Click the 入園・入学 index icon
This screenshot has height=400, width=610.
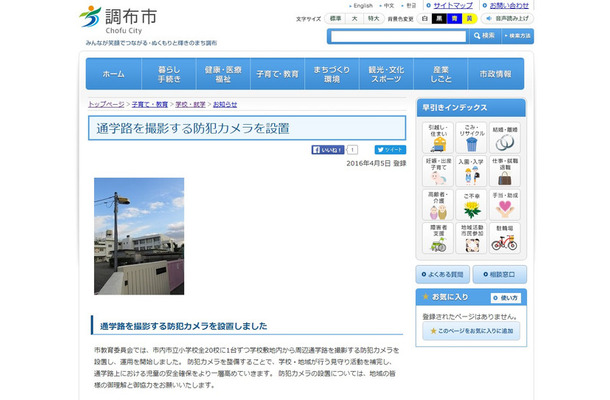click(471, 171)
